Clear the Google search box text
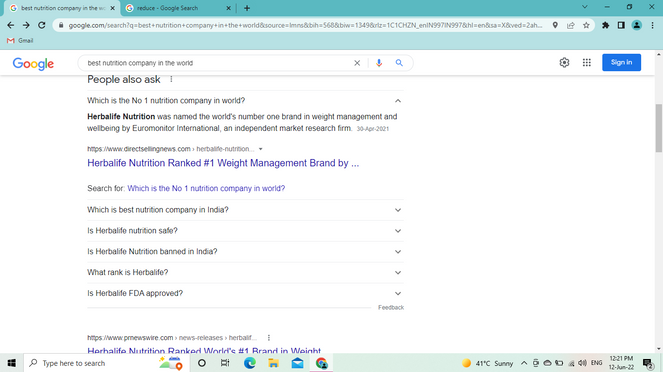This screenshot has height=372, width=663. [x=357, y=63]
